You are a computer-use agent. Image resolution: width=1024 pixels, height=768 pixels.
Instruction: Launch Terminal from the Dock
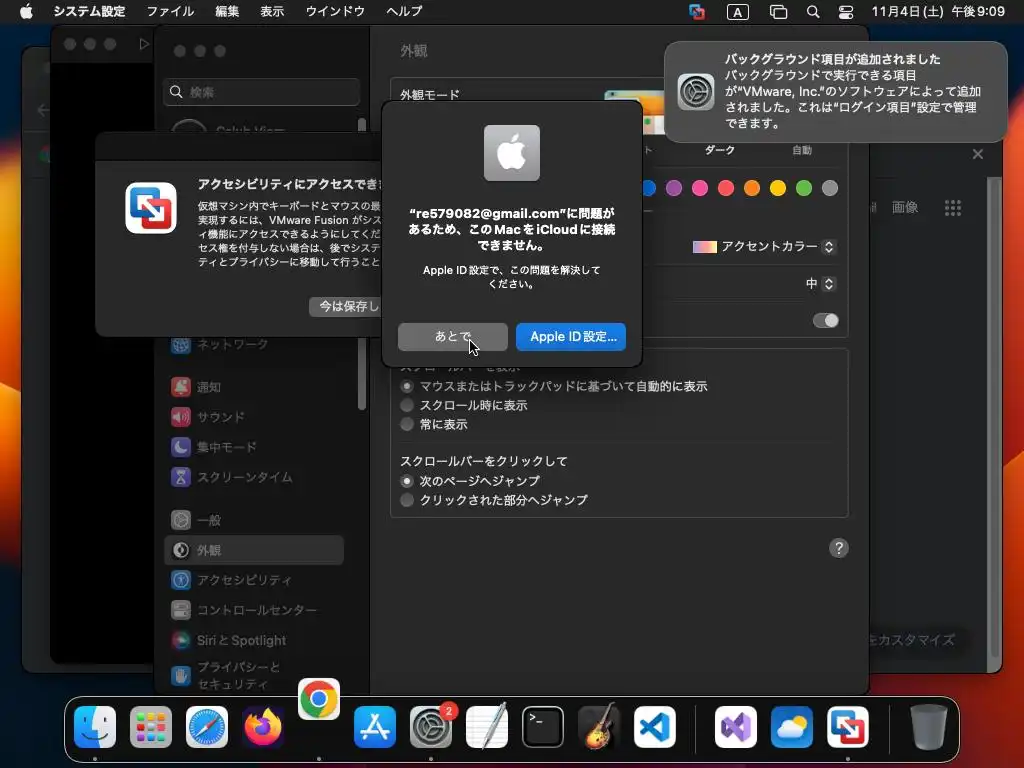543,727
